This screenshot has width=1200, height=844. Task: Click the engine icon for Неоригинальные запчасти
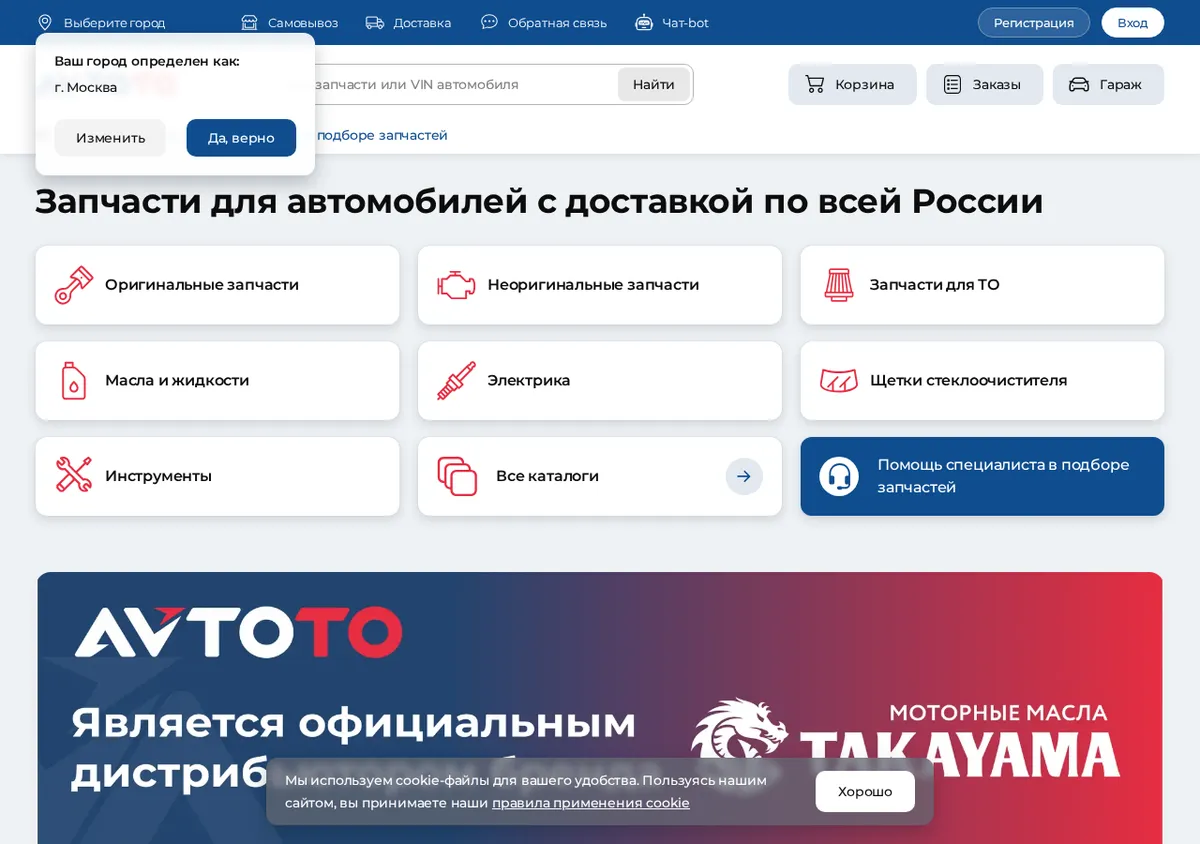coord(456,285)
